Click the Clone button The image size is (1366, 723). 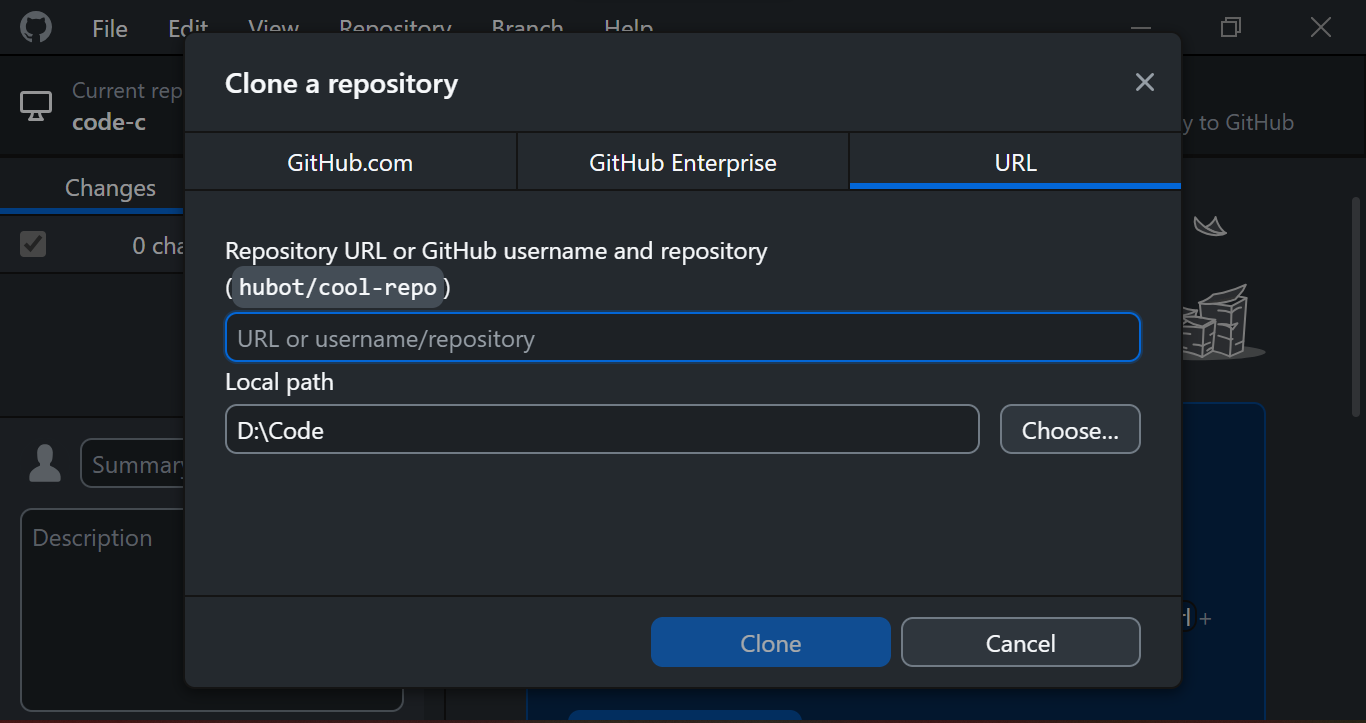(770, 643)
